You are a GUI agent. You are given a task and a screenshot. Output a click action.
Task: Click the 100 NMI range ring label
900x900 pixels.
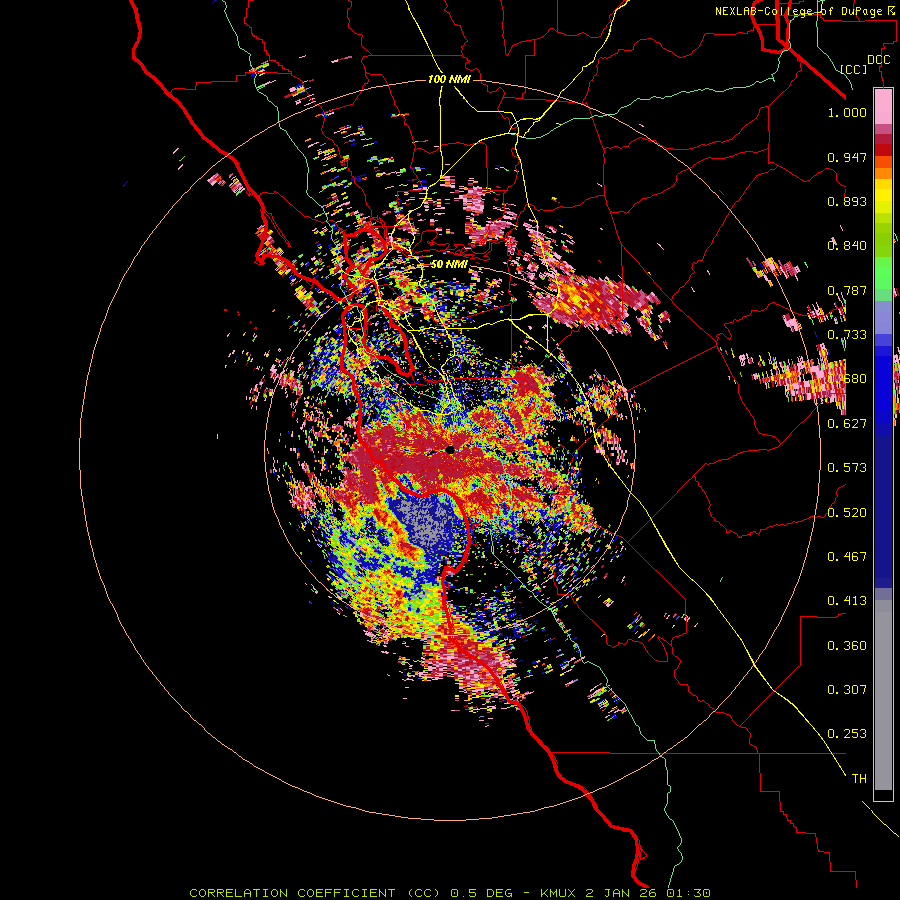[x=449, y=79]
